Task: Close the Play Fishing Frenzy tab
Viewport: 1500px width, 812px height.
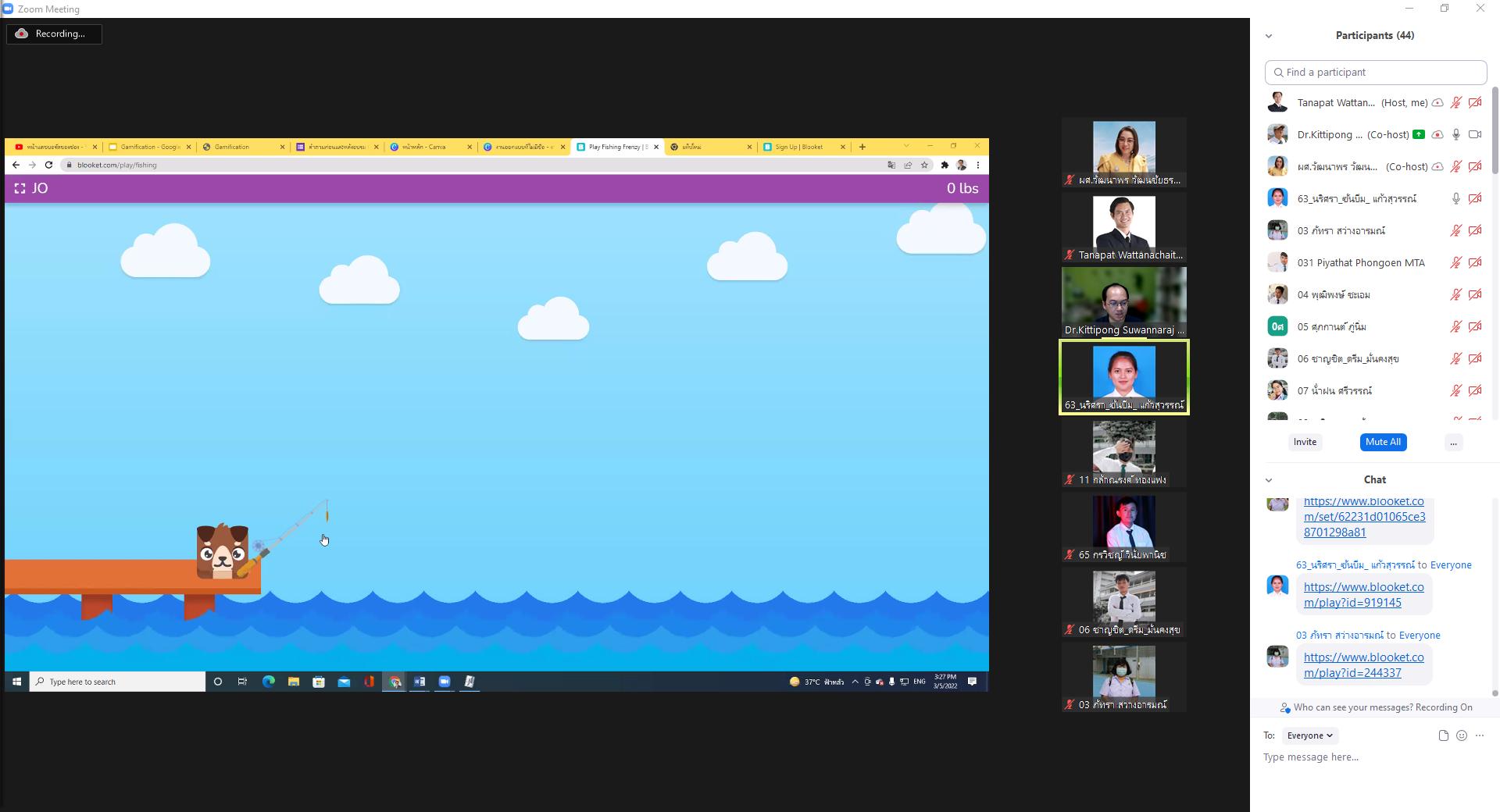Action: point(656,147)
